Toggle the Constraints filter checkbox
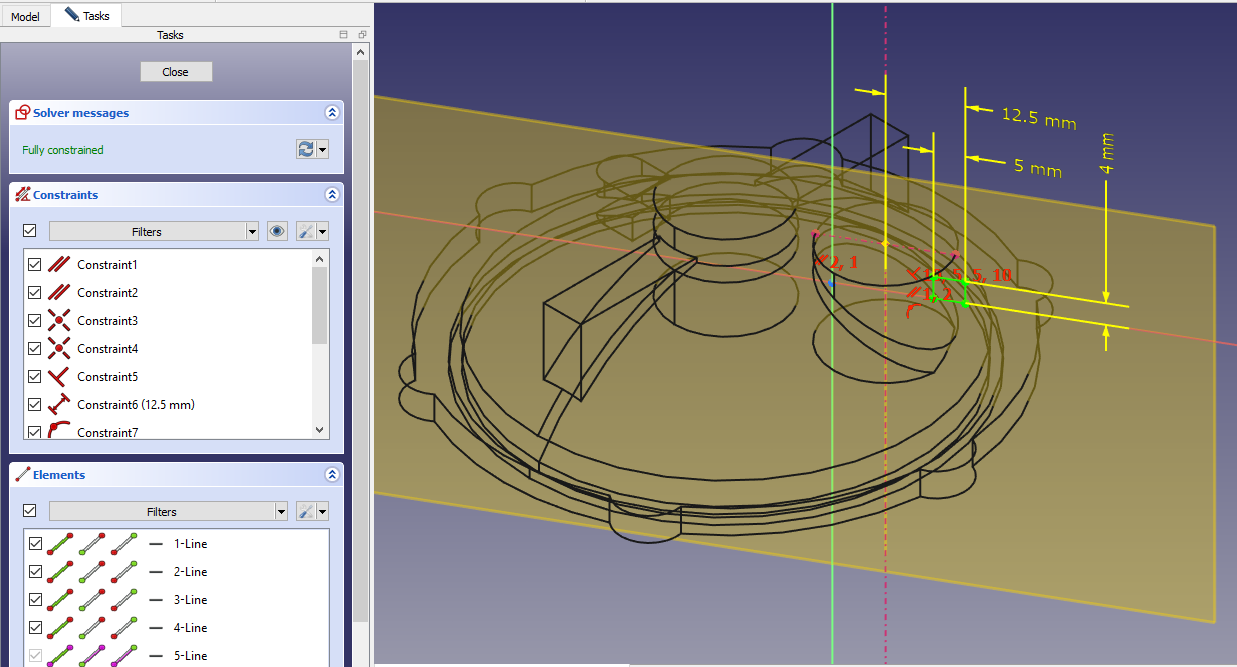Image resolution: width=1237 pixels, height=667 pixels. [x=30, y=231]
